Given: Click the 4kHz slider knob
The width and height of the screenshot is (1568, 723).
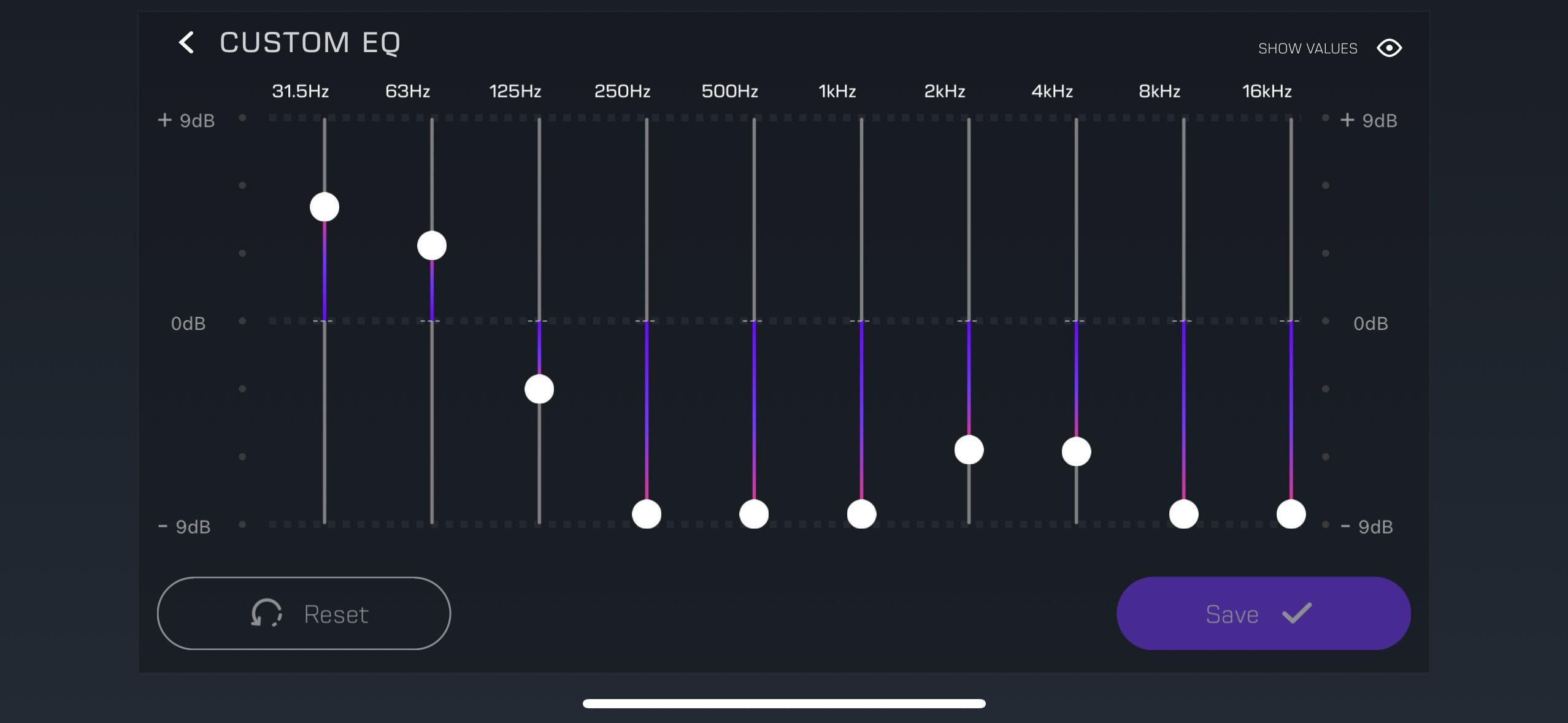Looking at the screenshot, I should point(1076,452).
